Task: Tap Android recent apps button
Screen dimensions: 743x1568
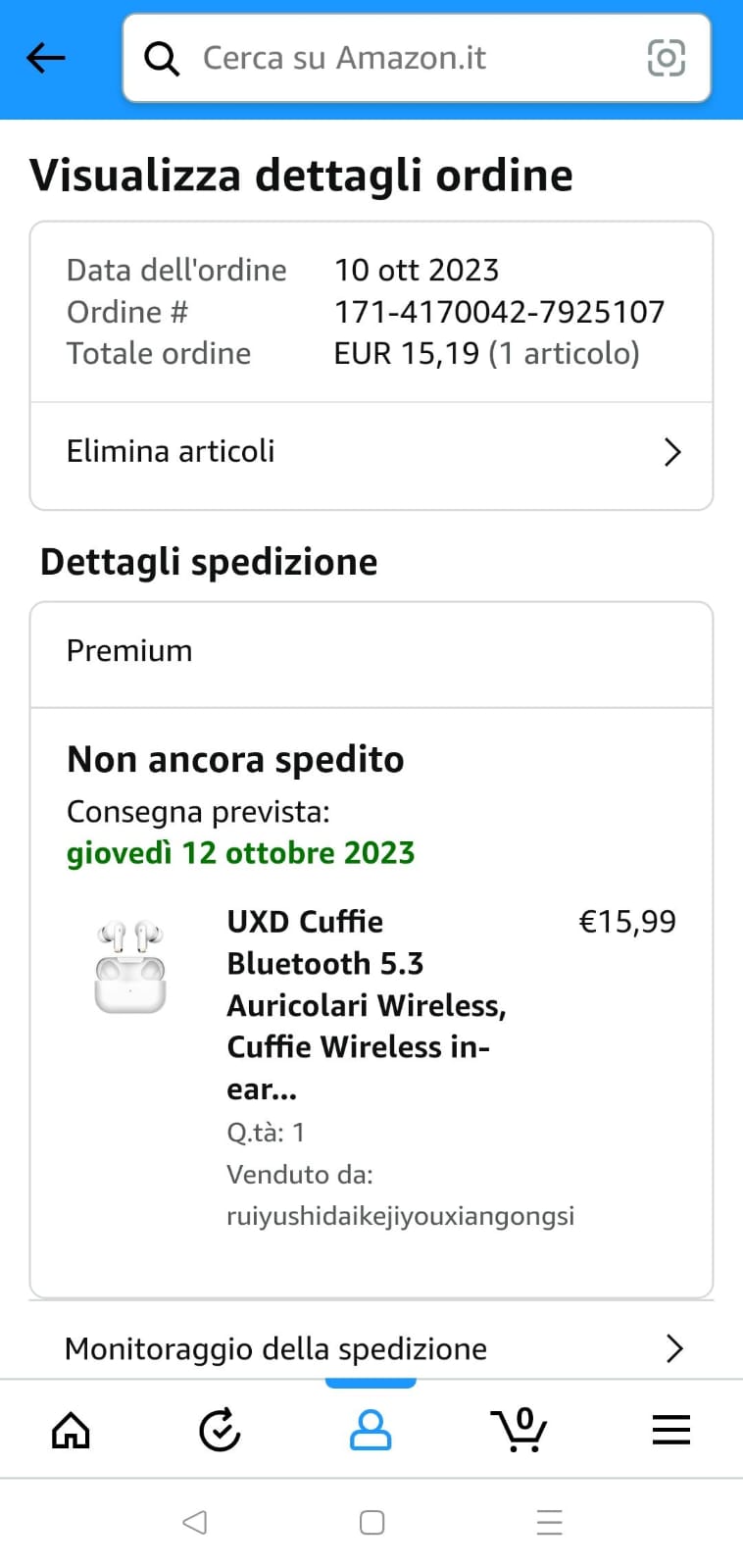Action: point(550,1522)
